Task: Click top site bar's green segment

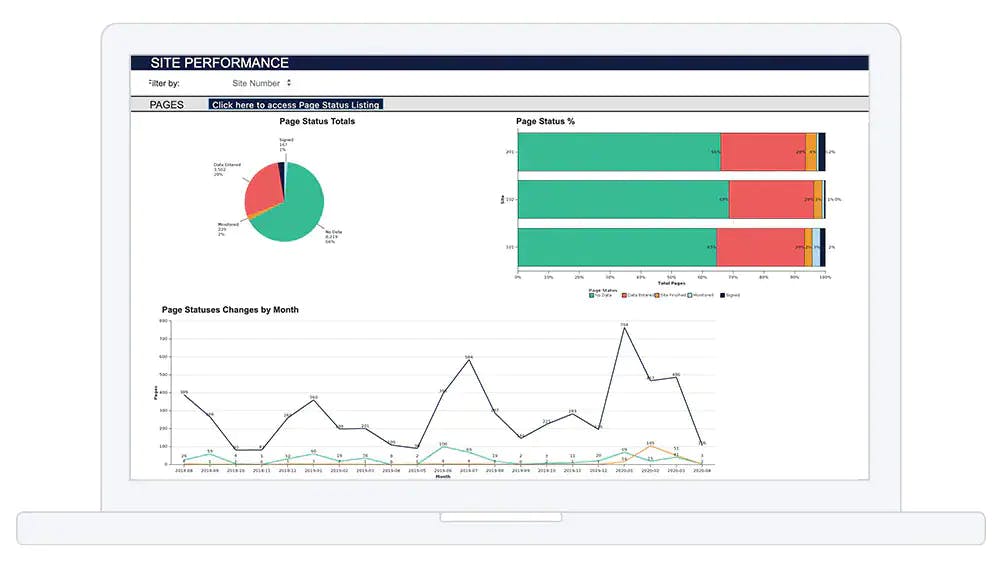Action: [619, 152]
